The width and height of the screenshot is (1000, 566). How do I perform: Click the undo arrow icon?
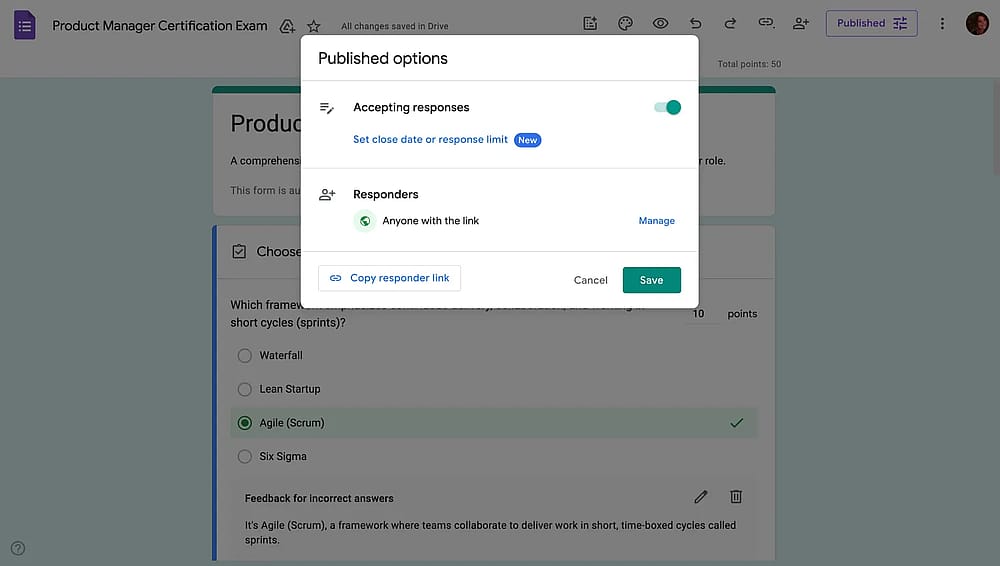pos(695,24)
